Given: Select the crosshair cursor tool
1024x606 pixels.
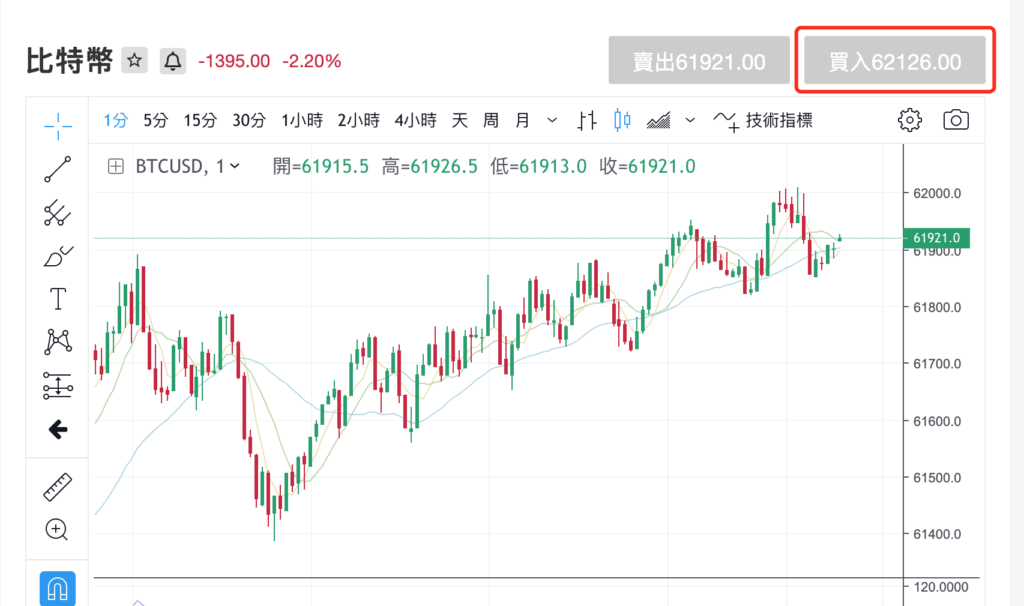Looking at the screenshot, I should coord(58,122).
